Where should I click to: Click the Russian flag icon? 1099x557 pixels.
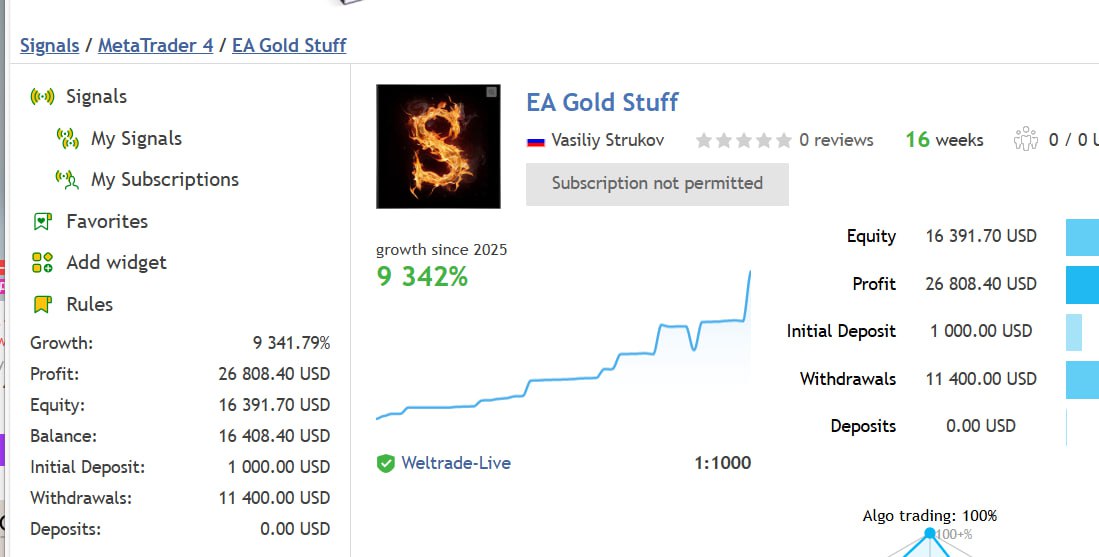tap(535, 141)
